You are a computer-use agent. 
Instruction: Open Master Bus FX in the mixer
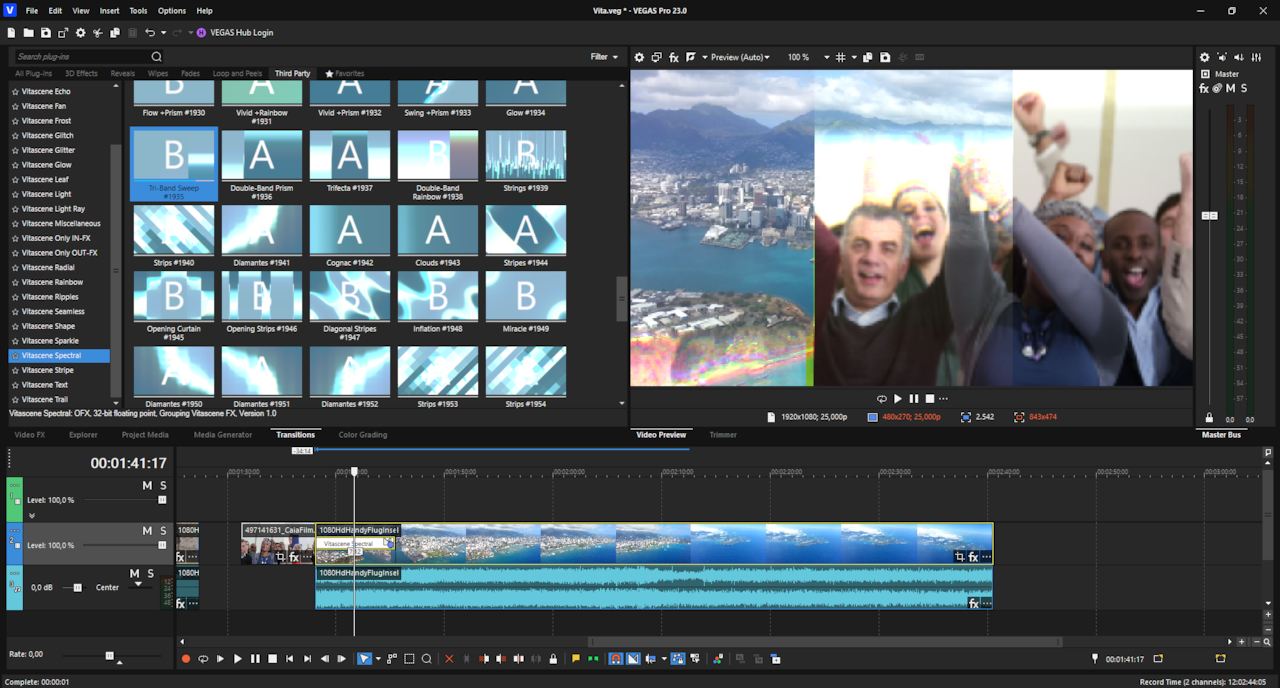pos(1204,88)
